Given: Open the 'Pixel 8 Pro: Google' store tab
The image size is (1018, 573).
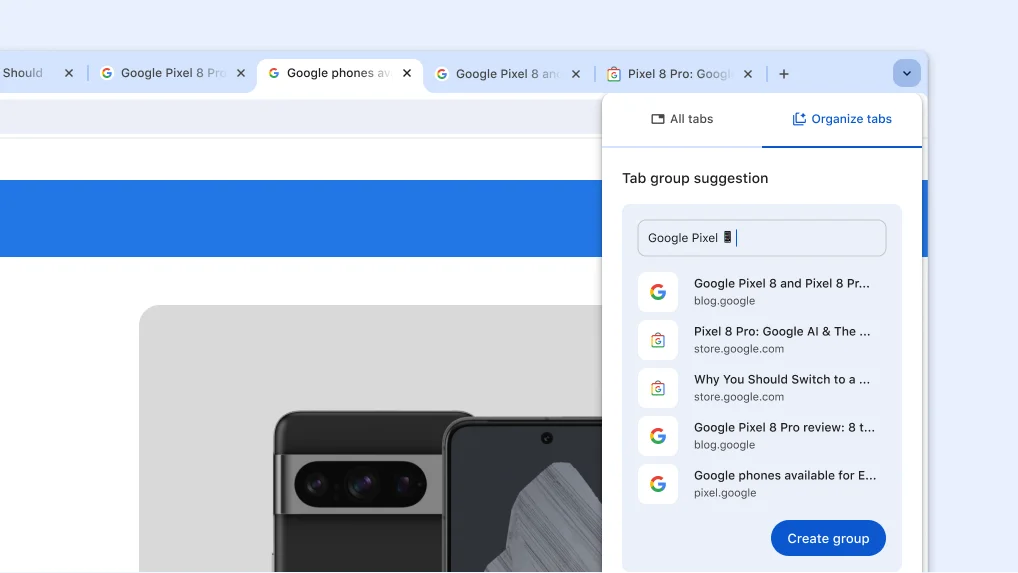Looking at the screenshot, I should (680, 74).
